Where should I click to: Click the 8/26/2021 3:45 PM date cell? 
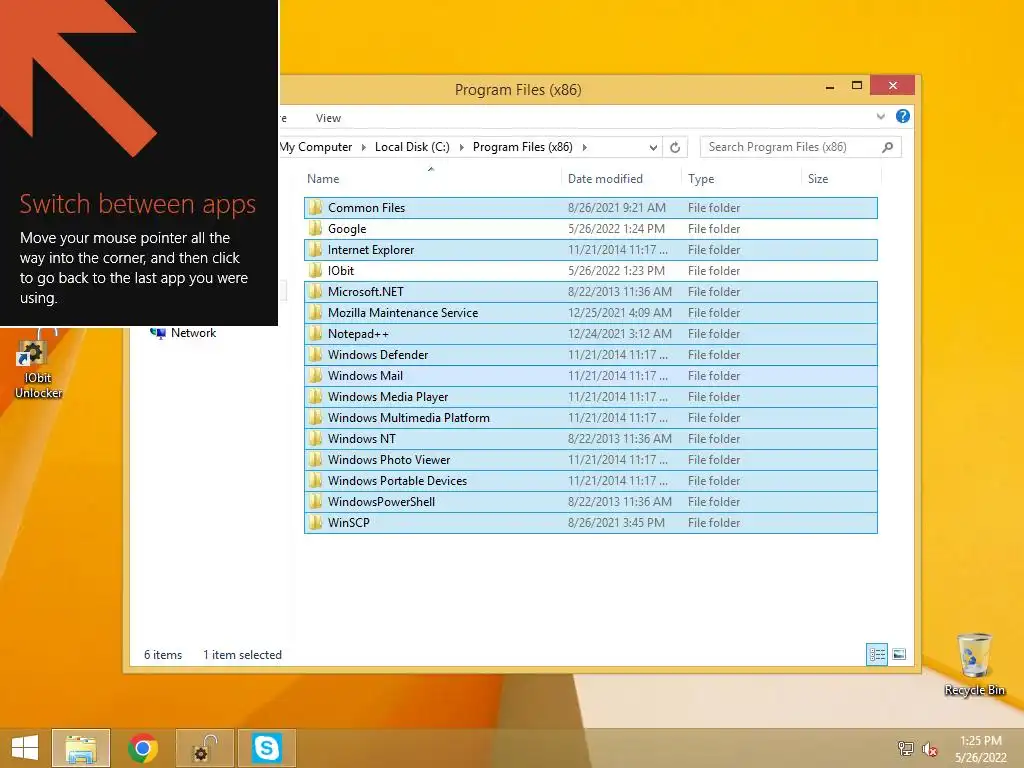pos(616,522)
